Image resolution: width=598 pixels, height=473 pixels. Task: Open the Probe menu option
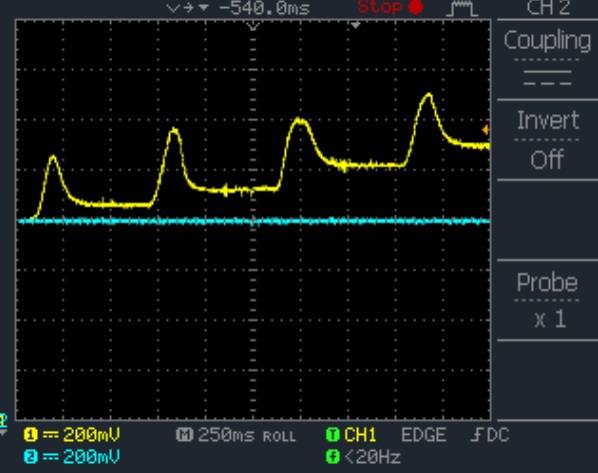547,283
